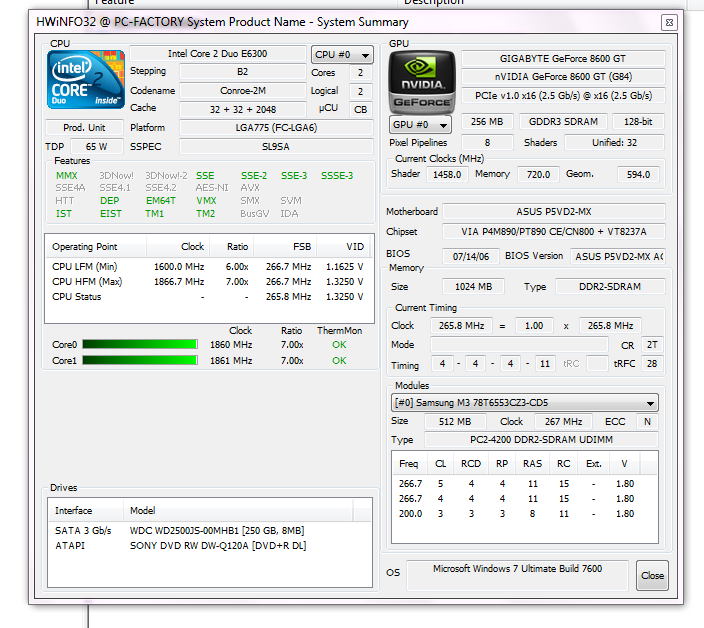Click the Model column header in Drives
This screenshot has width=704, height=628.
point(238,511)
